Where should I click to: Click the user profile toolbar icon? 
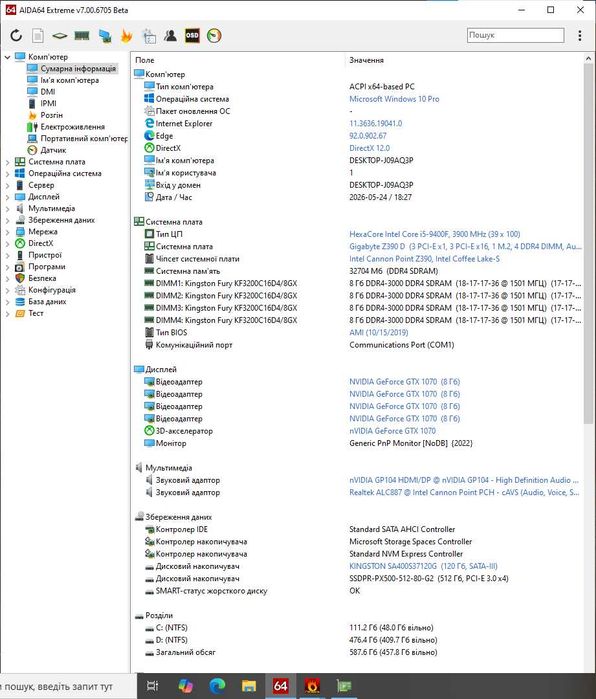point(170,35)
